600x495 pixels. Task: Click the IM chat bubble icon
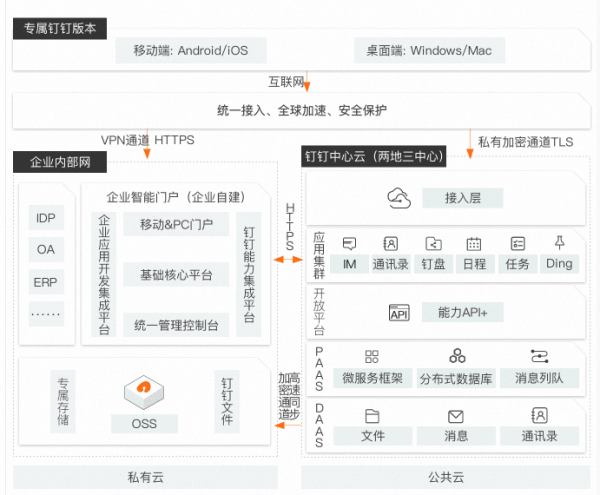pyautogui.click(x=350, y=243)
